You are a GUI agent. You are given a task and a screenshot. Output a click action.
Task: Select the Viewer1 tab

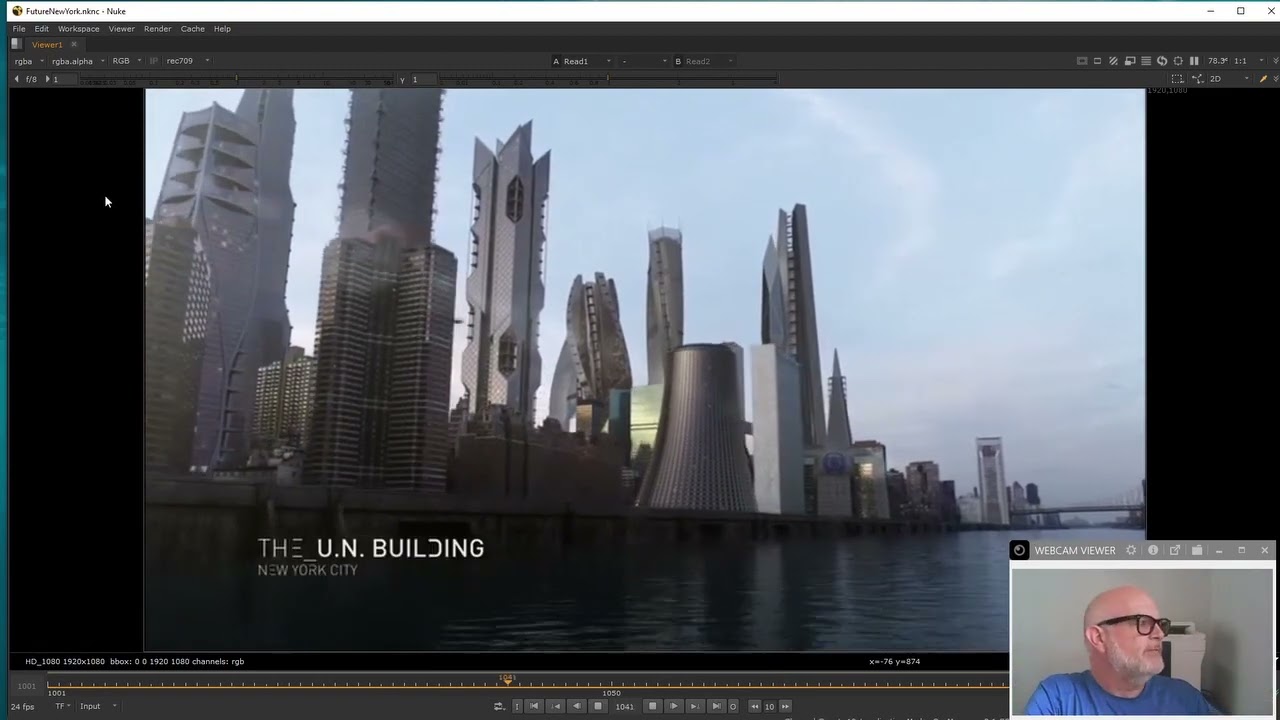(47, 45)
